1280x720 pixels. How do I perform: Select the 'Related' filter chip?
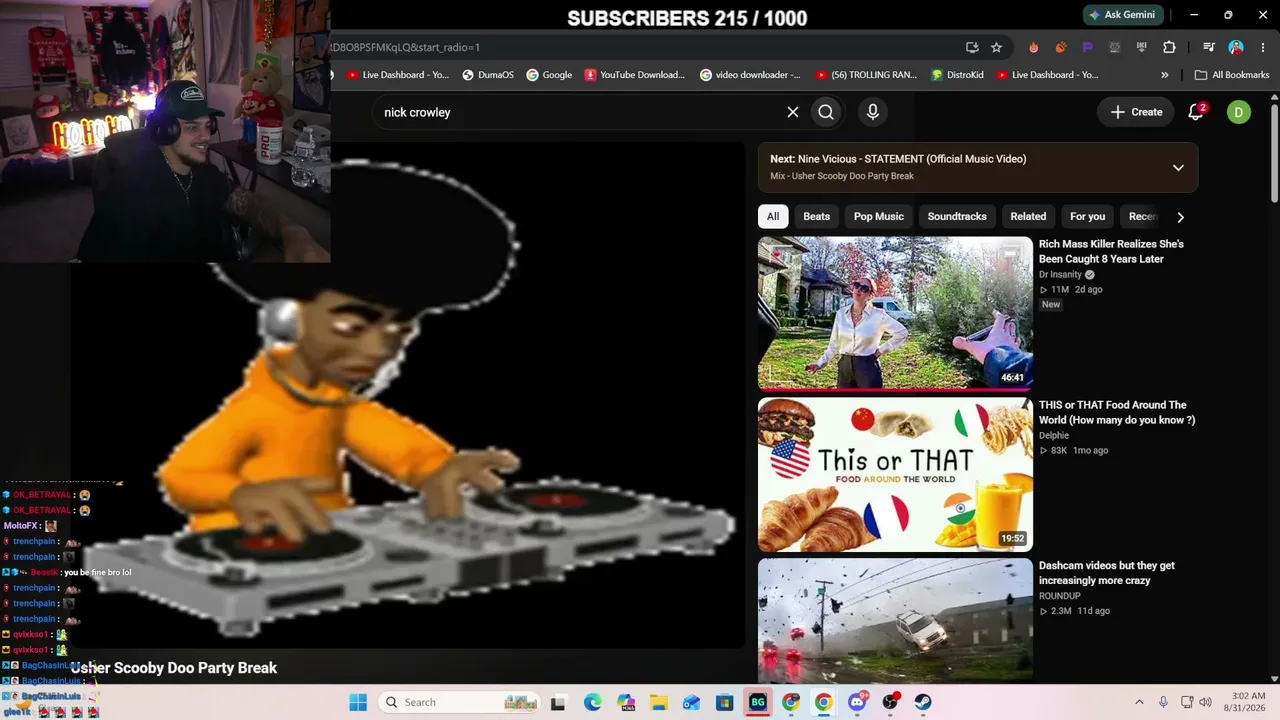(x=1028, y=217)
